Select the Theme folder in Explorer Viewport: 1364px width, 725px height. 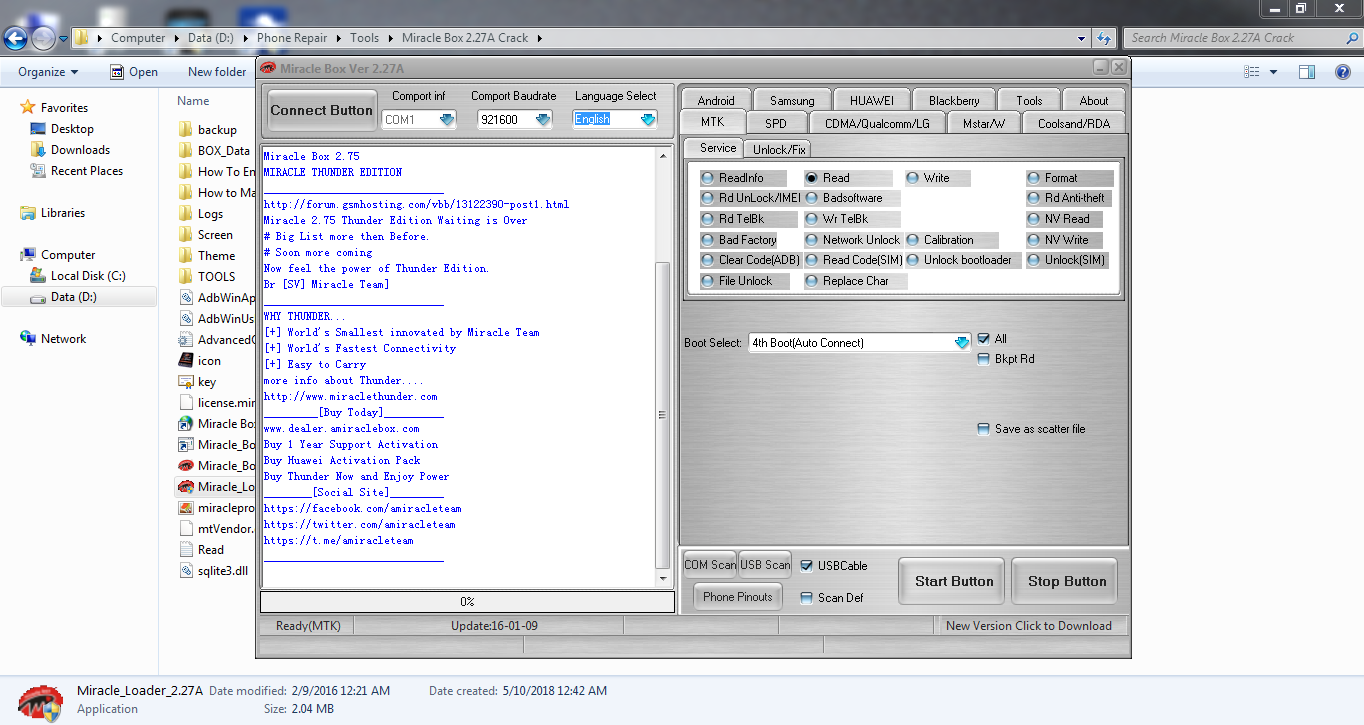tap(206, 256)
